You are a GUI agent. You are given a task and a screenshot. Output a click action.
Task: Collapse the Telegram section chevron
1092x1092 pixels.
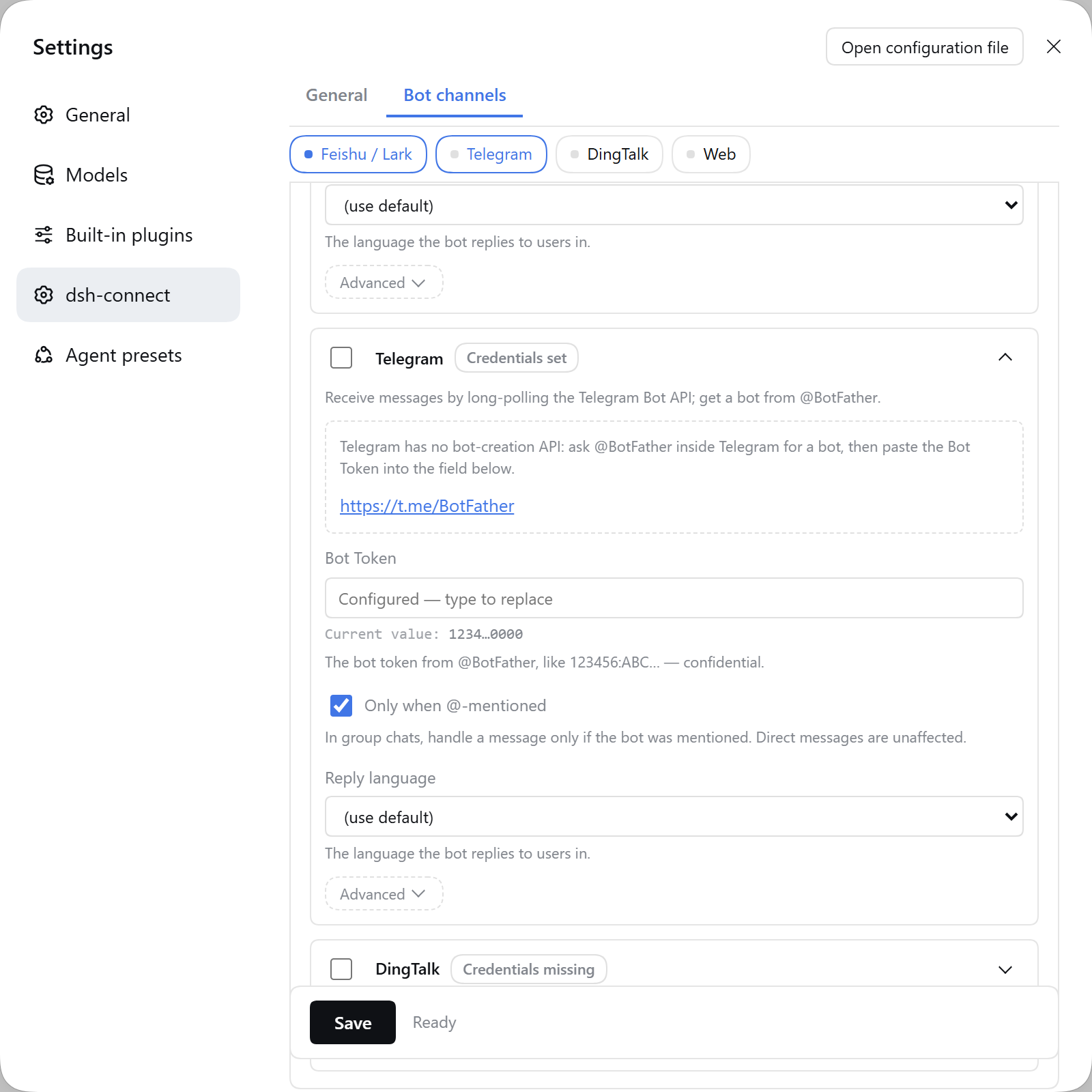[1005, 357]
